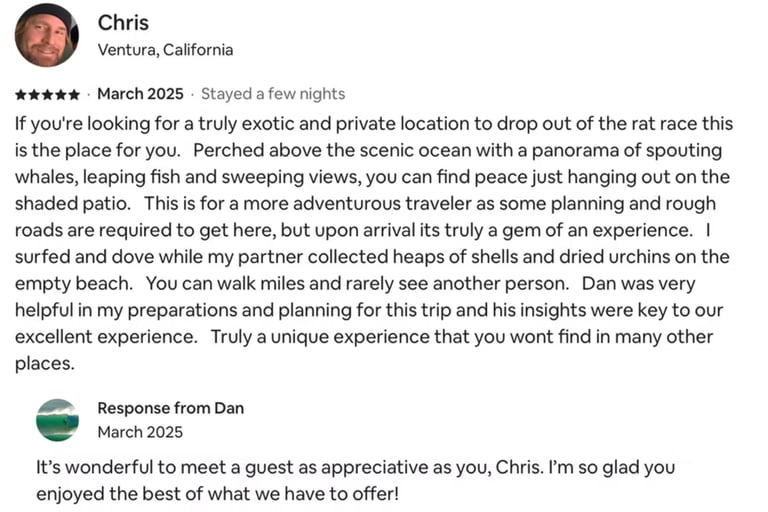Click the fifth and last rating star

pyautogui.click(x=73, y=94)
